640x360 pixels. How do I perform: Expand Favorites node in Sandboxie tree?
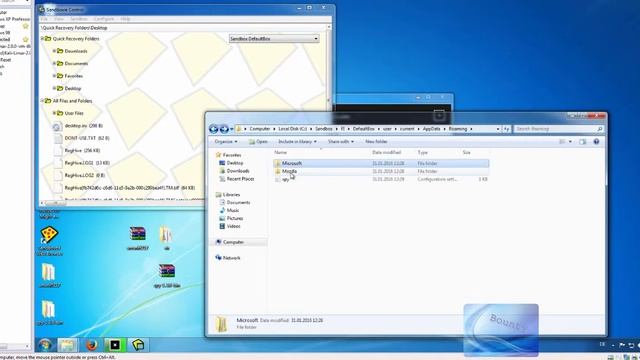tap(54, 76)
